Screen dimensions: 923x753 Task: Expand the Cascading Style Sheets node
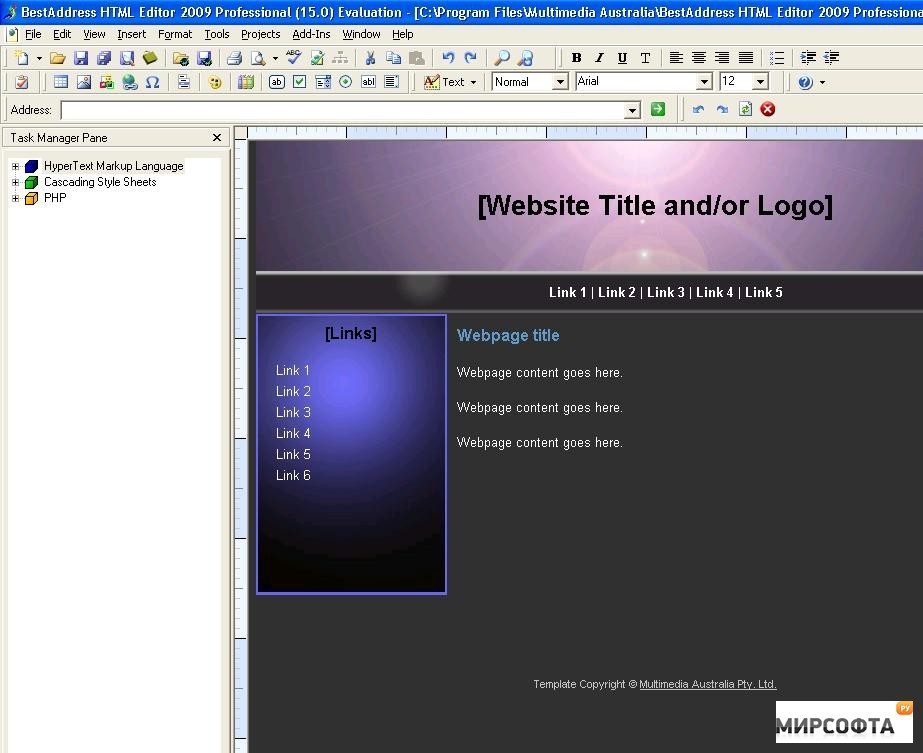coord(15,183)
